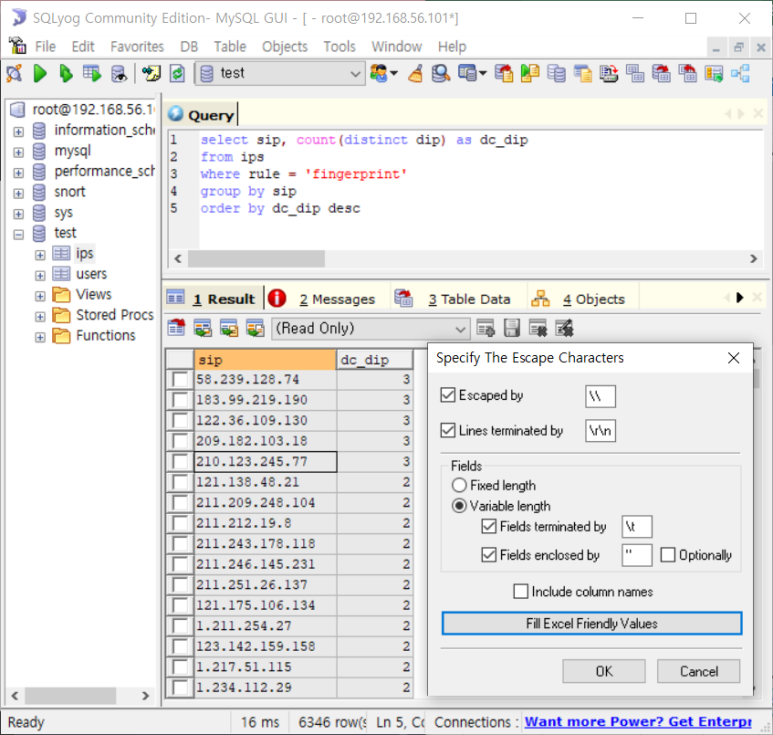Click the save changes floppy icon
The width and height of the screenshot is (773, 735).
pyautogui.click(x=512, y=328)
